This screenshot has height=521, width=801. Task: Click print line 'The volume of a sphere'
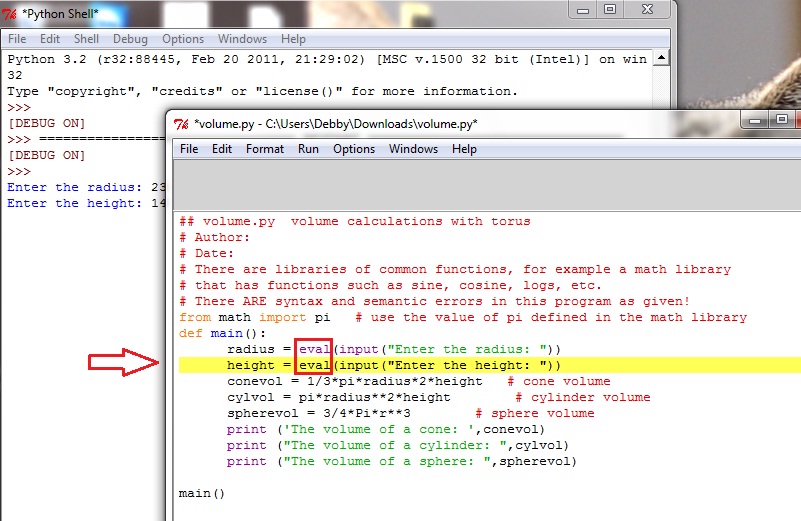(402, 461)
